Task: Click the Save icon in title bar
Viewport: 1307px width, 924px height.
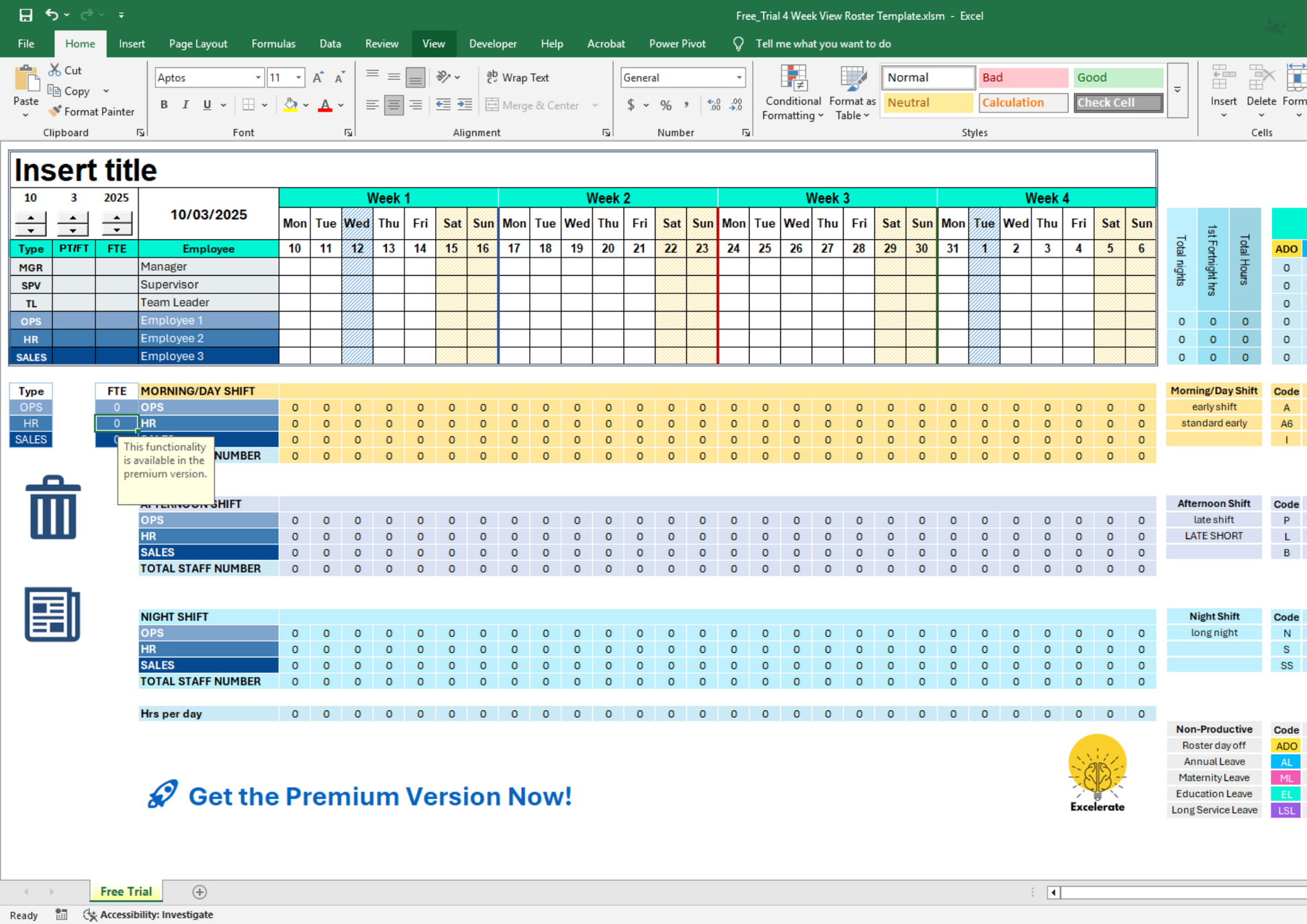Action: (26, 15)
